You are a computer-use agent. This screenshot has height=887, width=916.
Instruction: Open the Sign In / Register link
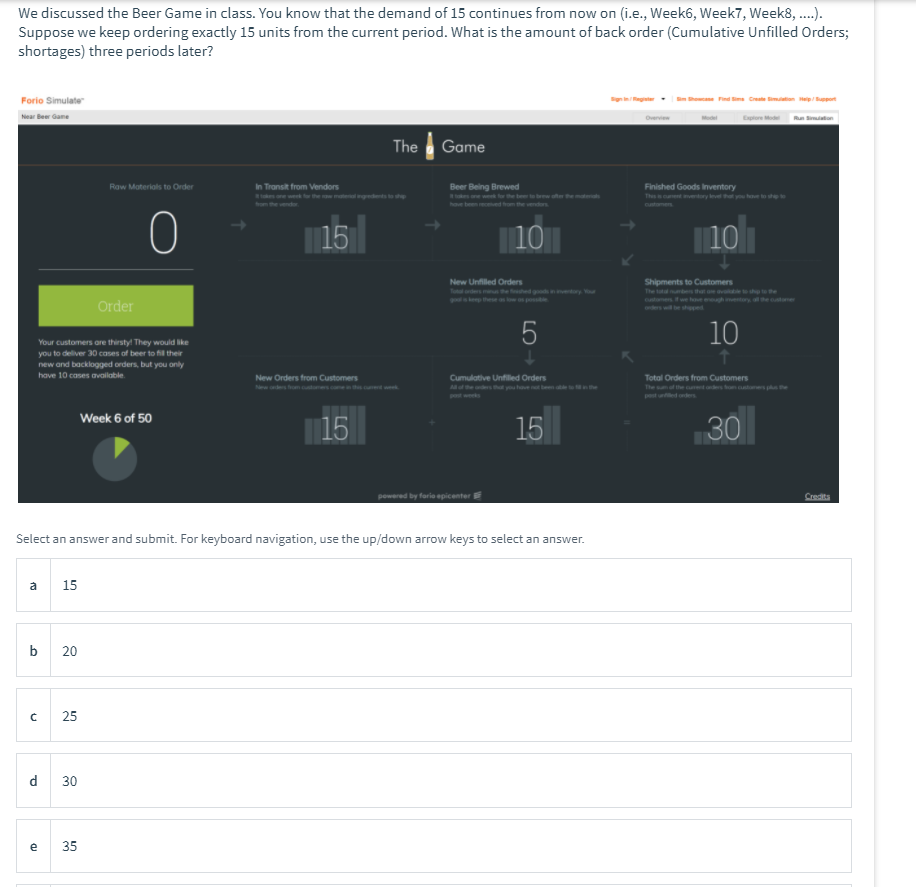click(632, 99)
